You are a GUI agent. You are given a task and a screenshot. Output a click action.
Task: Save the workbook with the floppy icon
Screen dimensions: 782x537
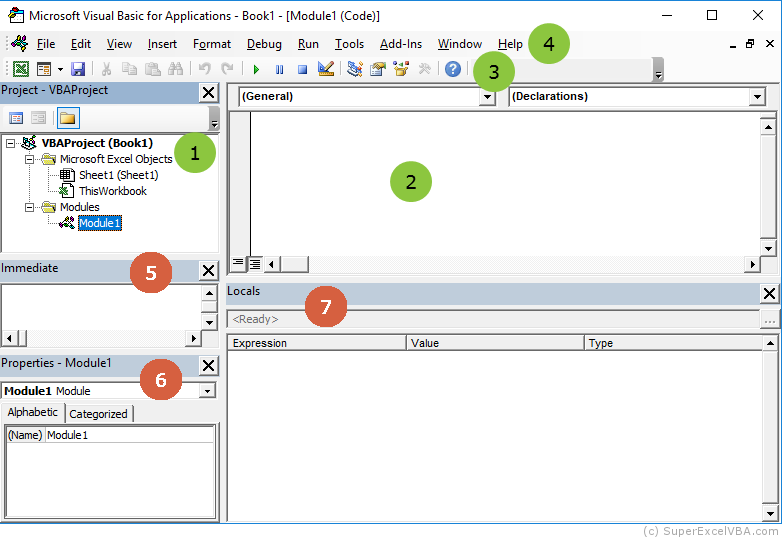point(78,69)
